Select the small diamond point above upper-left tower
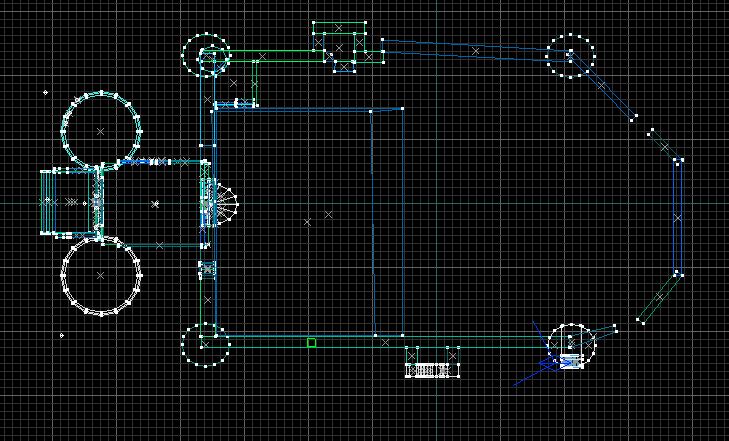This screenshot has width=729, height=441. coord(46,92)
